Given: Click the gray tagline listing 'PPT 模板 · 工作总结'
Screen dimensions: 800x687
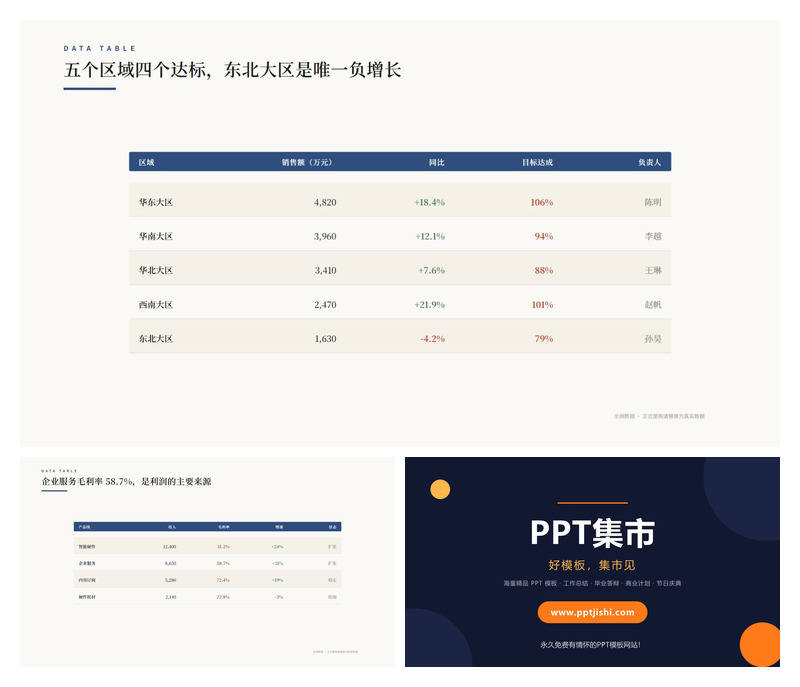Looking at the screenshot, I should point(592,583).
